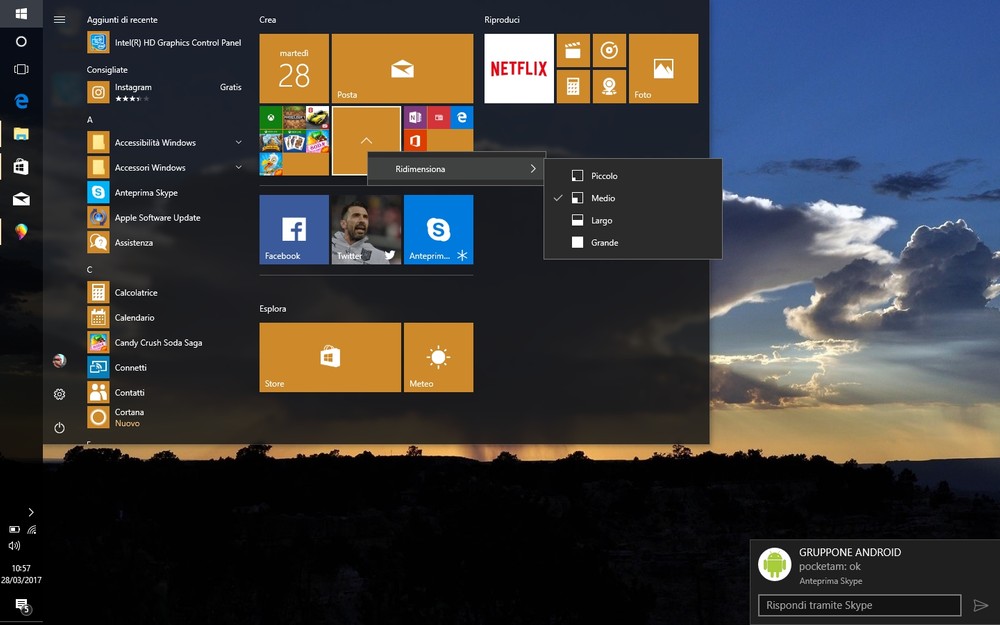Click the volume speaker icon
The width and height of the screenshot is (1000, 625).
click(x=14, y=546)
